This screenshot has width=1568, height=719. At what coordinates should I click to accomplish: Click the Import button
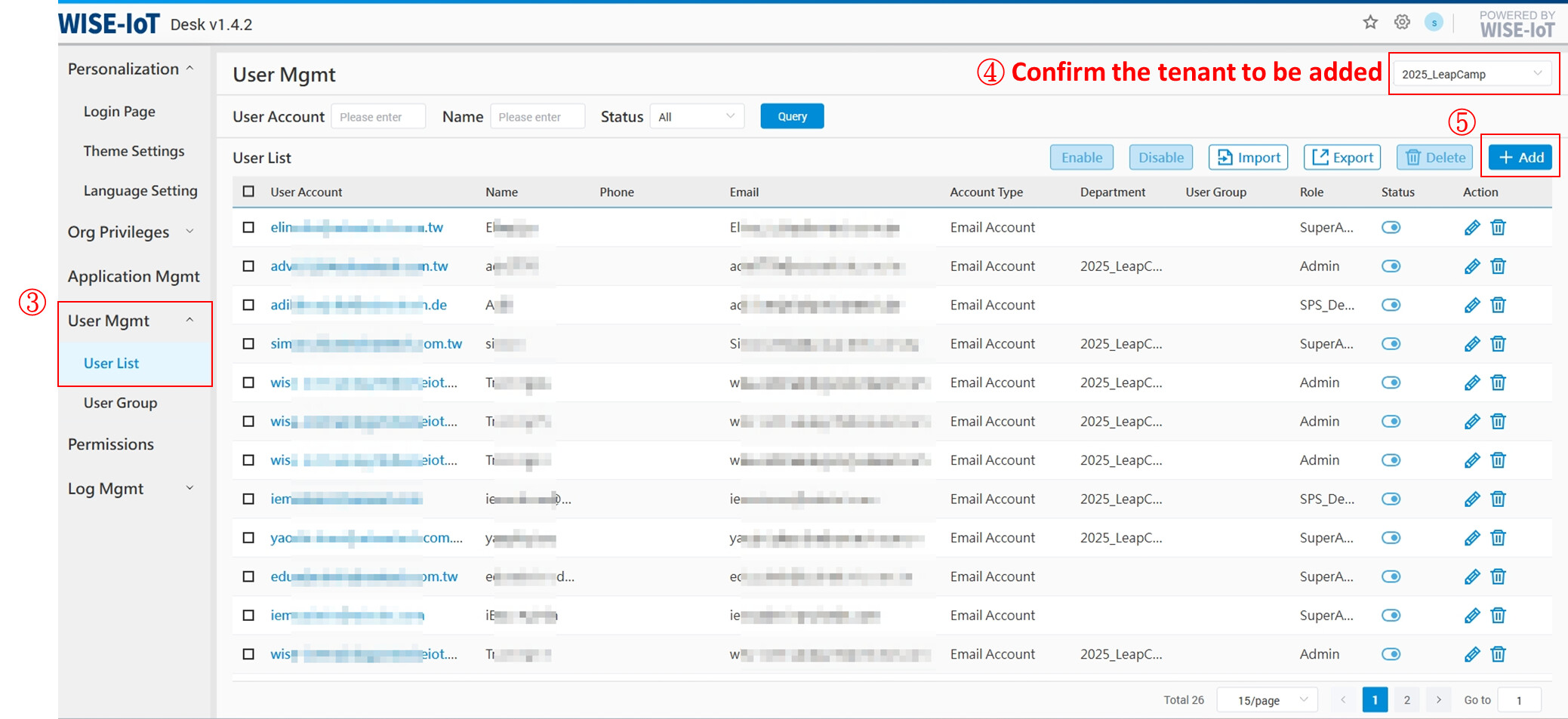pos(1248,157)
